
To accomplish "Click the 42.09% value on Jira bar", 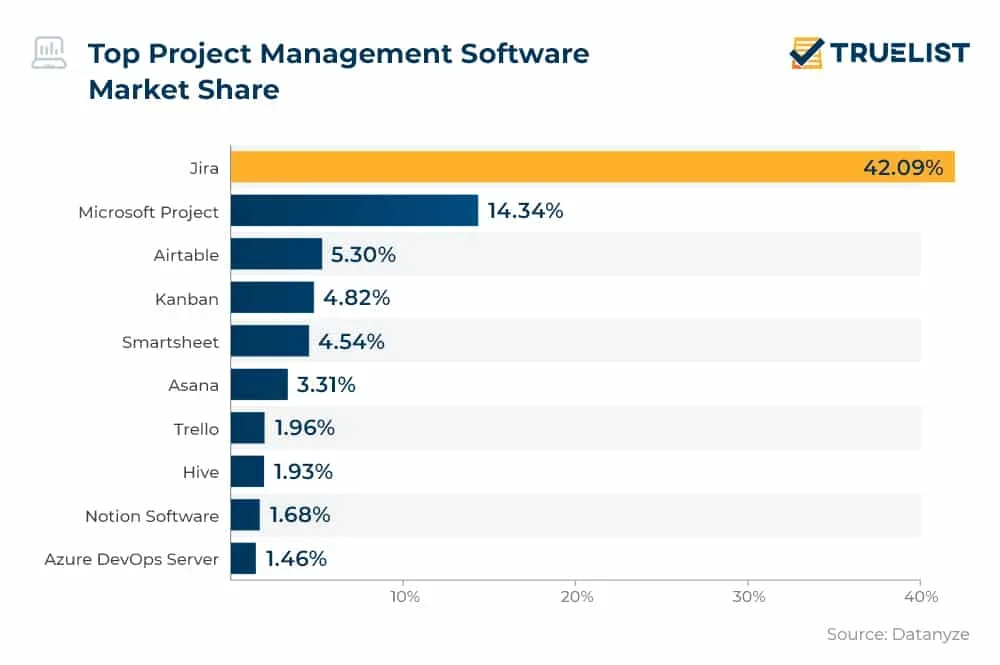I will [902, 167].
